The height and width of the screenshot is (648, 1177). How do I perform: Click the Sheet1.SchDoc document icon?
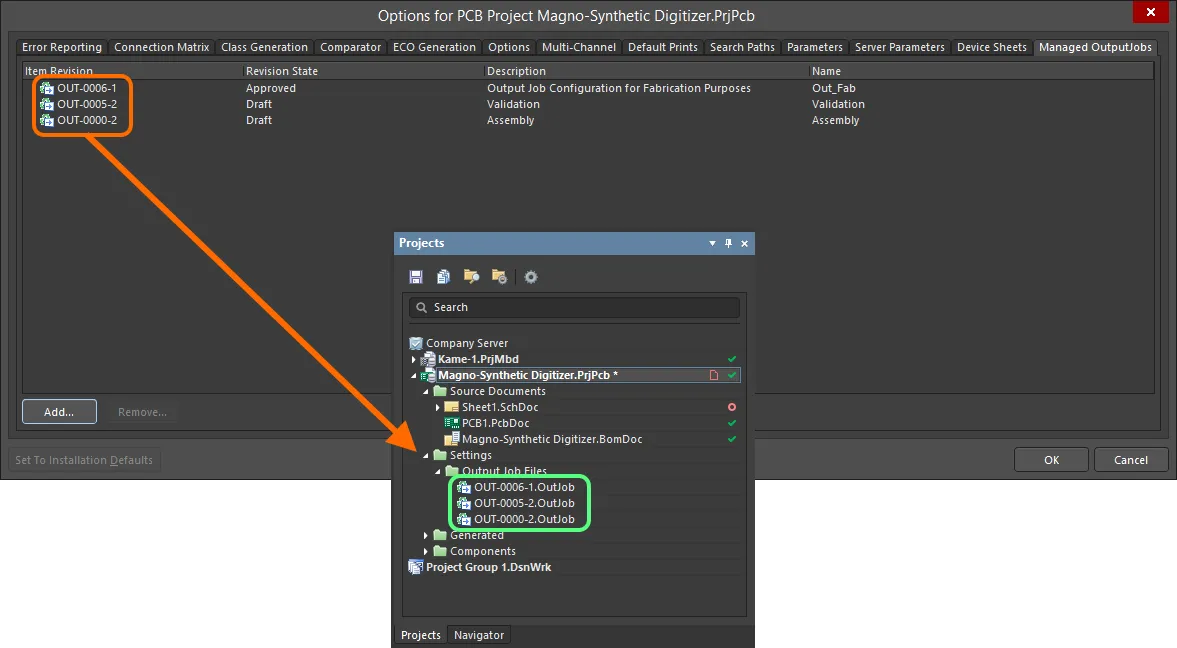452,407
